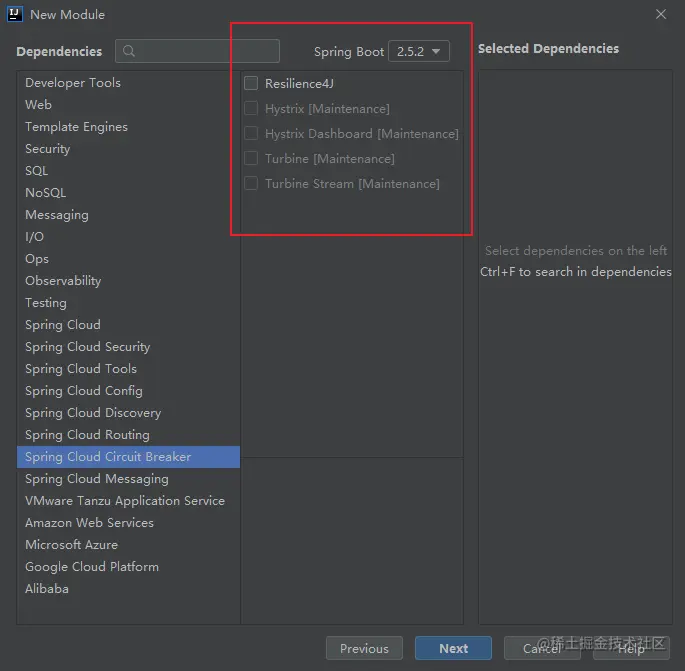The width and height of the screenshot is (685, 671).
Task: Toggle the Hystrix [Maintenance] checkbox
Action: tap(251, 108)
